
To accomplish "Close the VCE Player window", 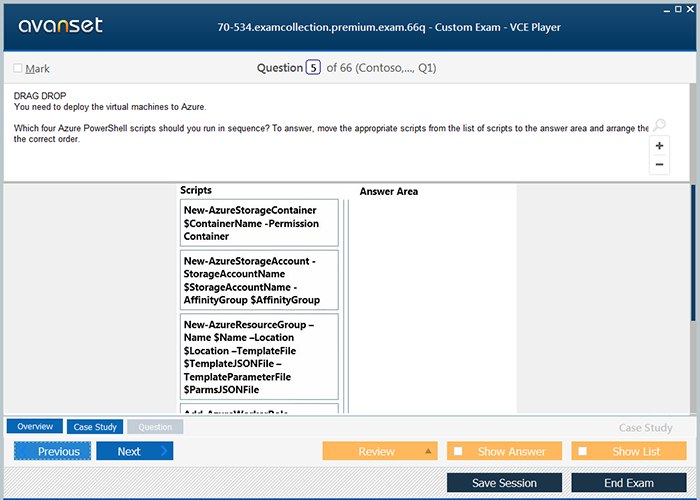I will (x=689, y=9).
